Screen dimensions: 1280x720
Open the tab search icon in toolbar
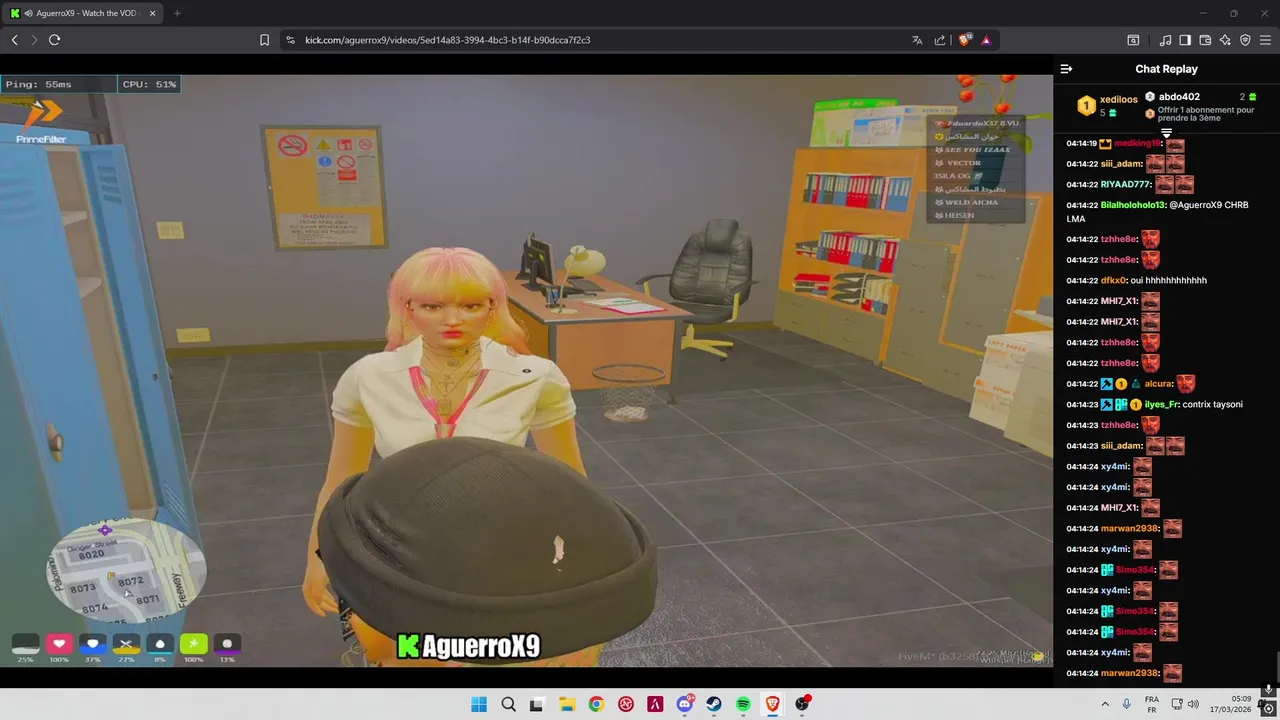click(1133, 40)
